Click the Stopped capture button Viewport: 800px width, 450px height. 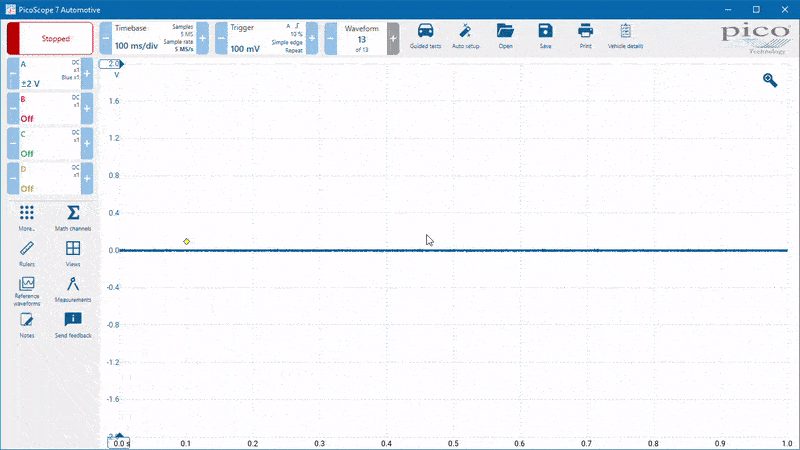click(50, 38)
